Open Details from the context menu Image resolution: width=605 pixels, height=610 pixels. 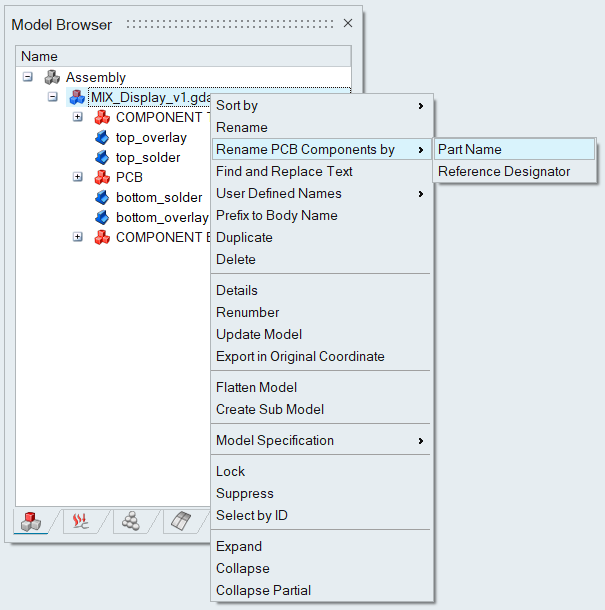[322, 291]
